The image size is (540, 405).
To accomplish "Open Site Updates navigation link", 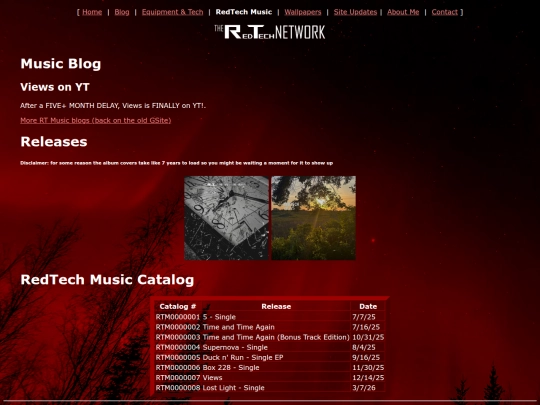I will click(x=355, y=12).
